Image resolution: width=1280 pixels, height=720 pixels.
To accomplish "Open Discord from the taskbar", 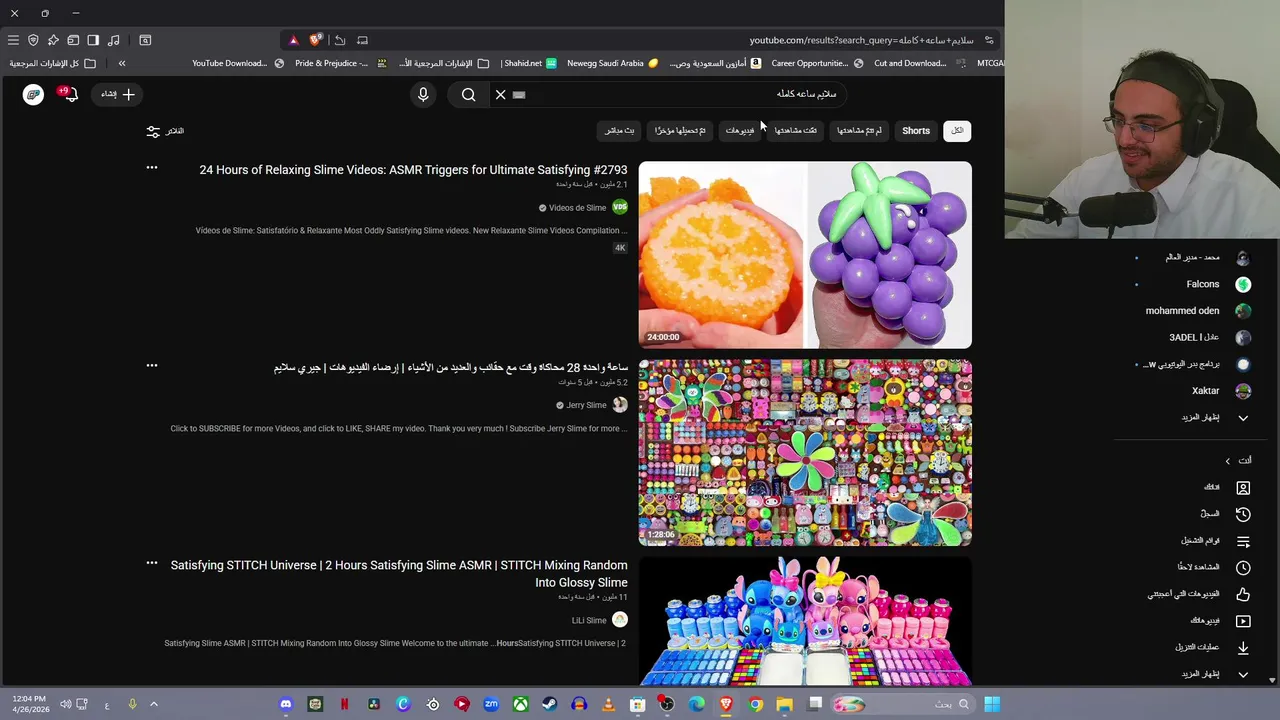I will point(286,704).
